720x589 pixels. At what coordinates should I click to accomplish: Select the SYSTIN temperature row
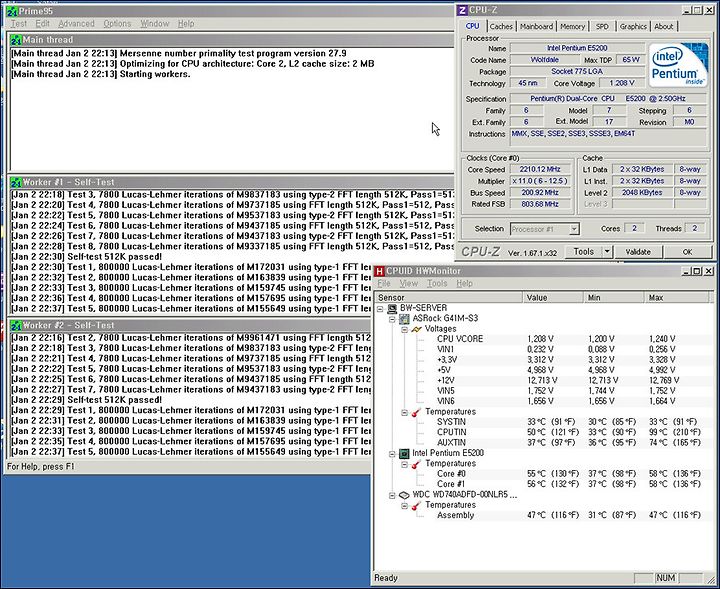click(544, 421)
